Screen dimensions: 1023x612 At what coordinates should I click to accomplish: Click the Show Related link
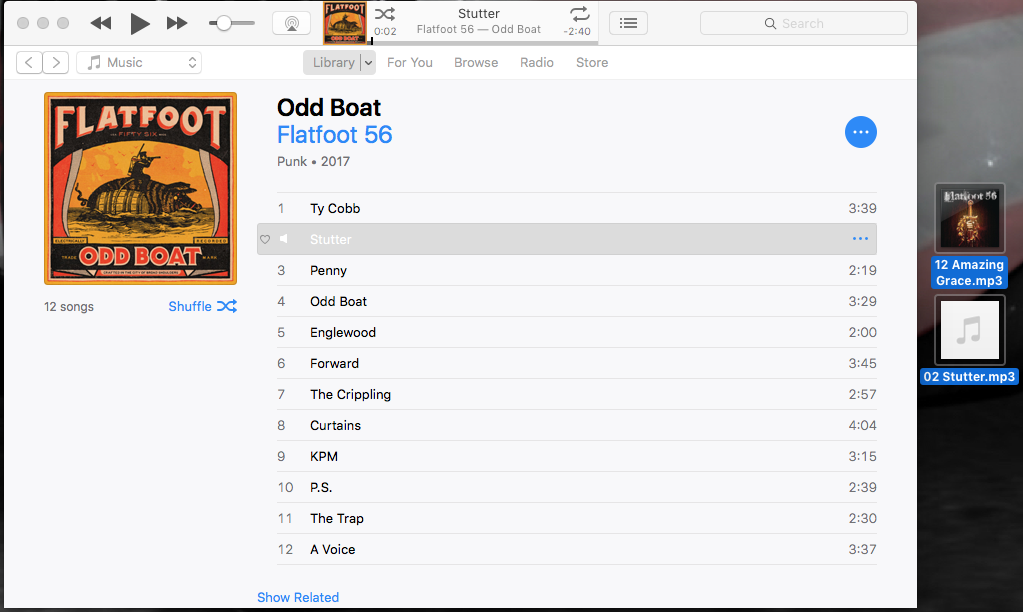(298, 598)
